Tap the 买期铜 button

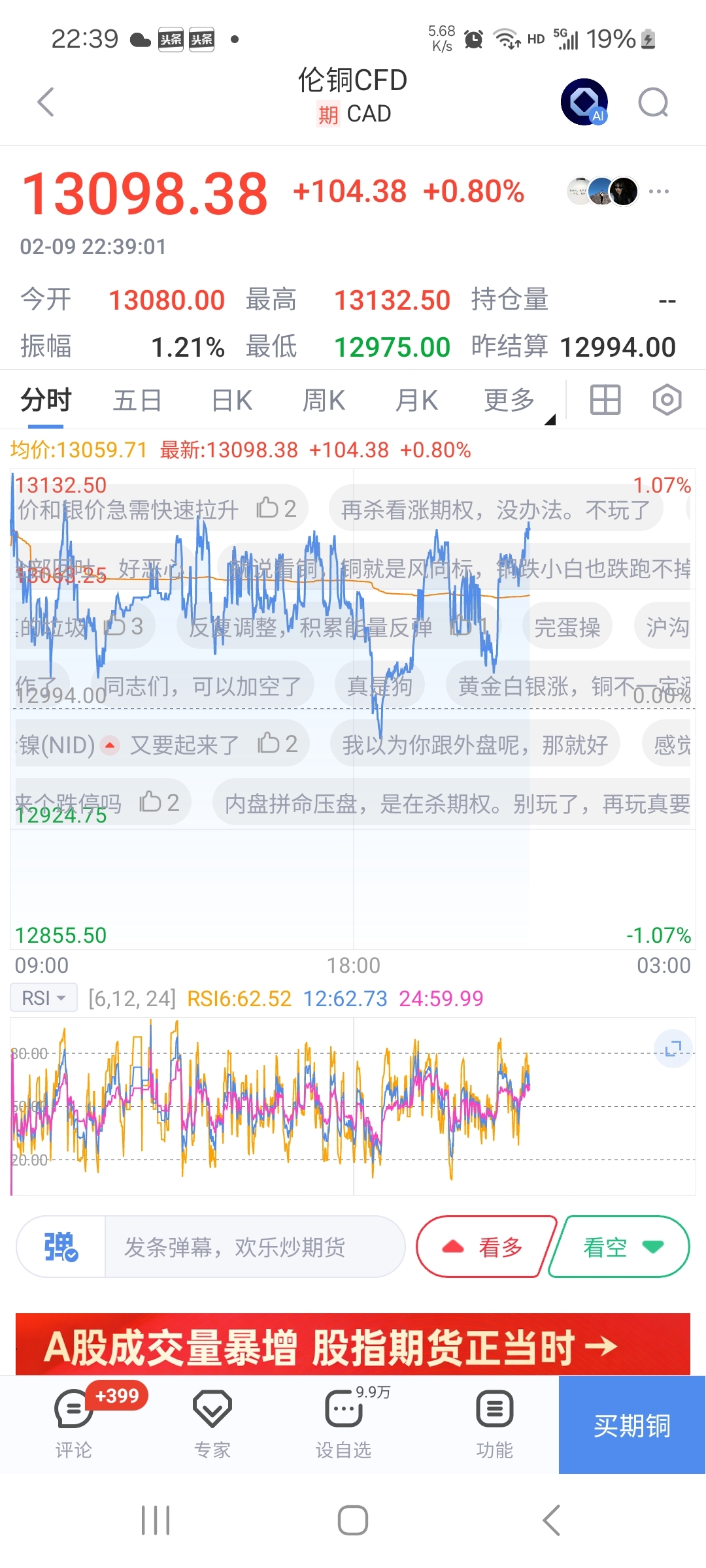point(631,1425)
